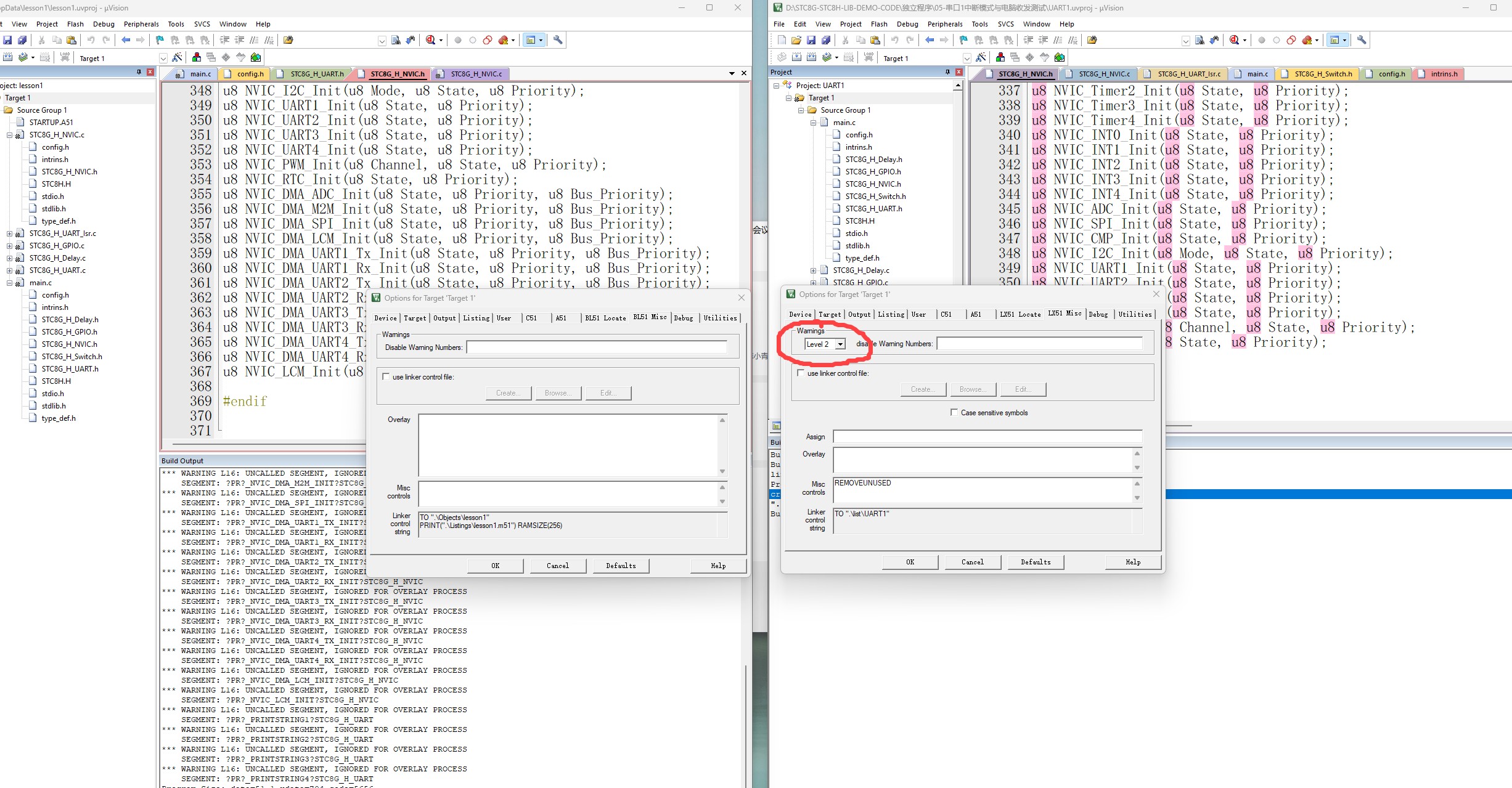
Task: Click the Misc controls field containing REMOVEUNUSED
Action: click(x=983, y=490)
